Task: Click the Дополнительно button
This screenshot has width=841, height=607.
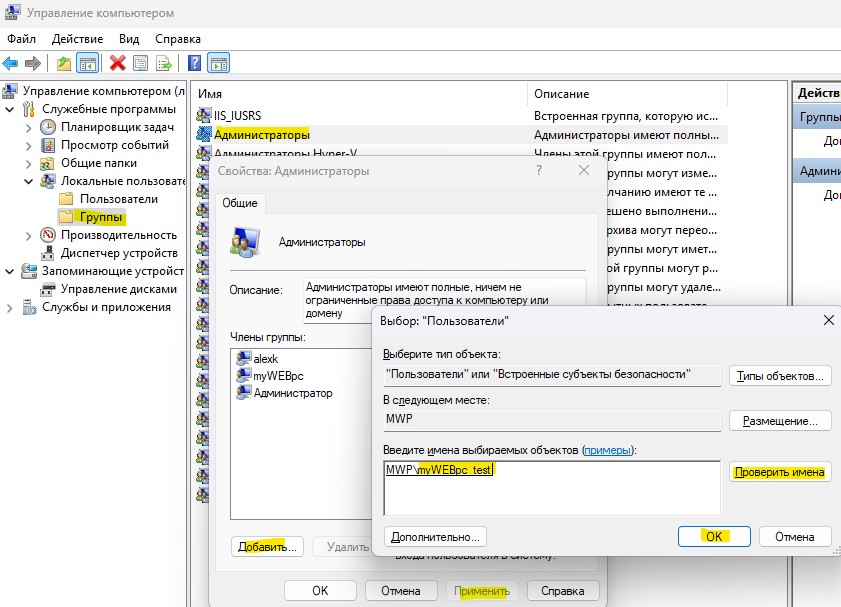Action: point(435,537)
